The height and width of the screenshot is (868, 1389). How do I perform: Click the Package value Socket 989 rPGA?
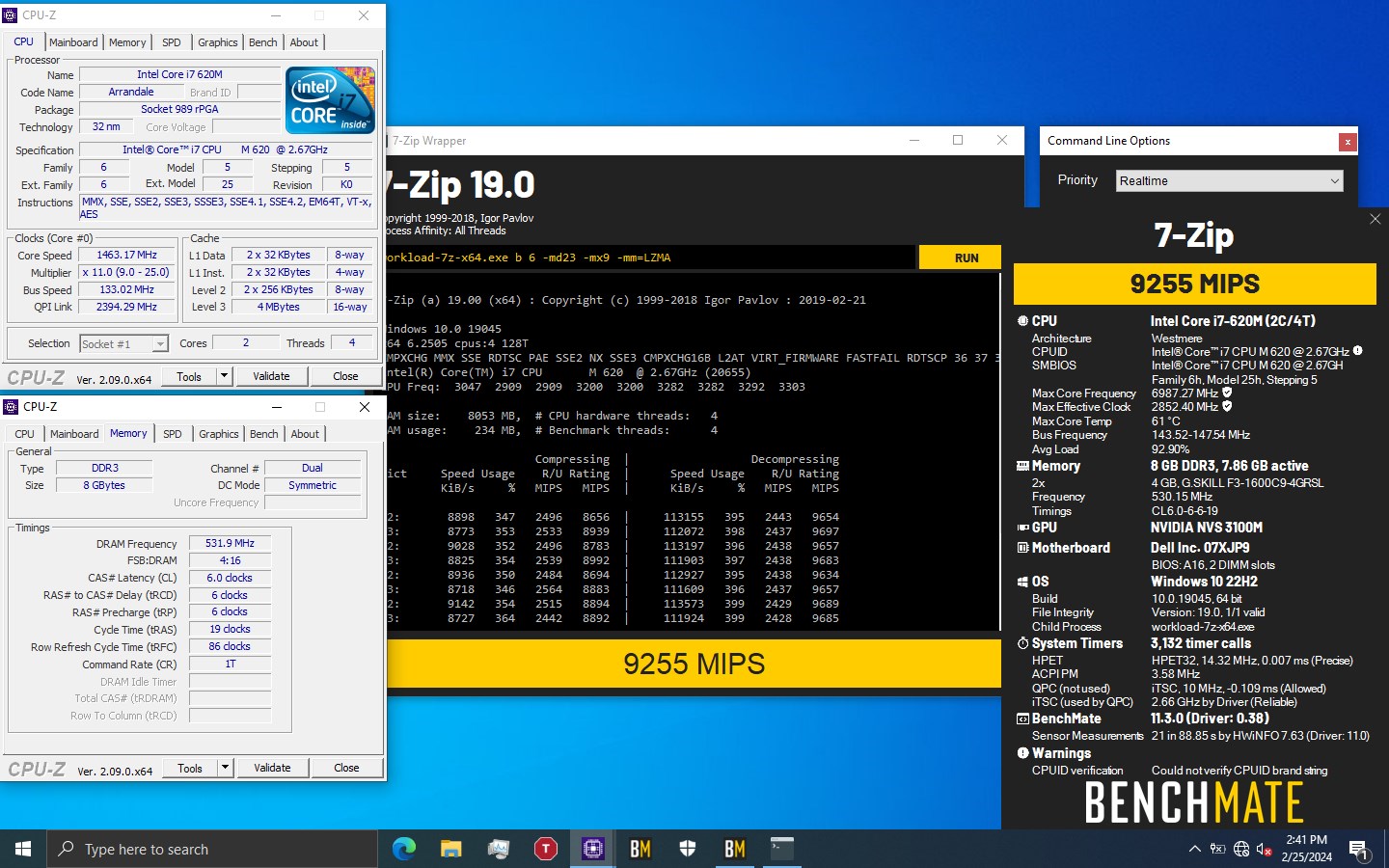pos(179,109)
